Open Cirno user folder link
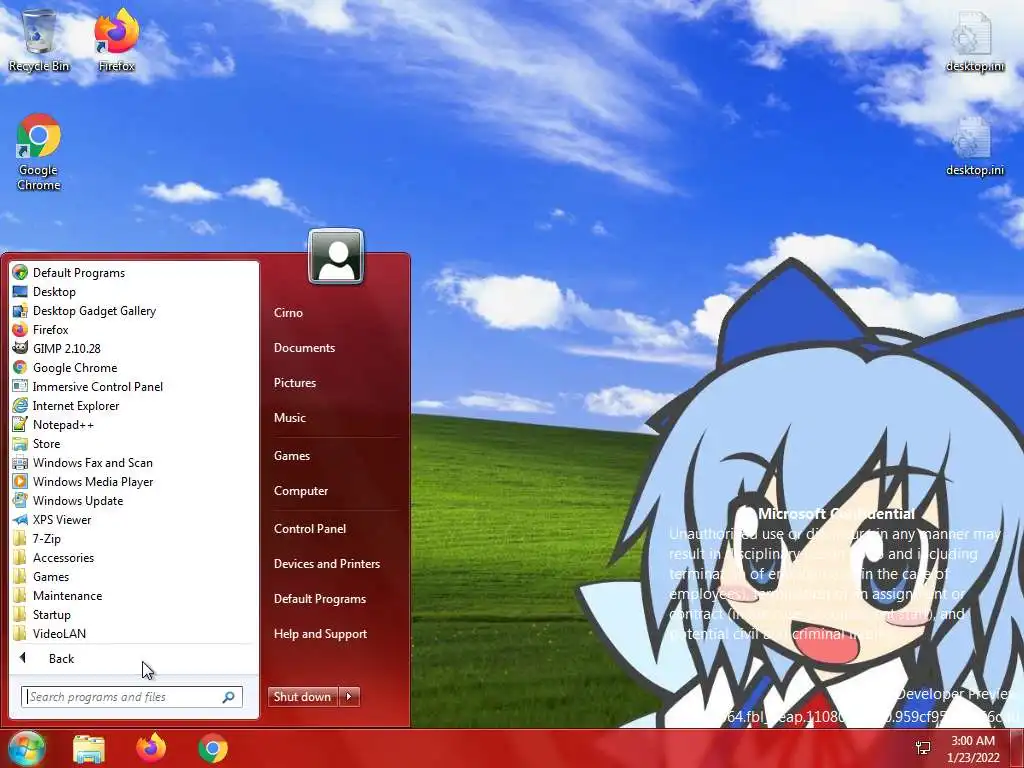 (x=288, y=312)
